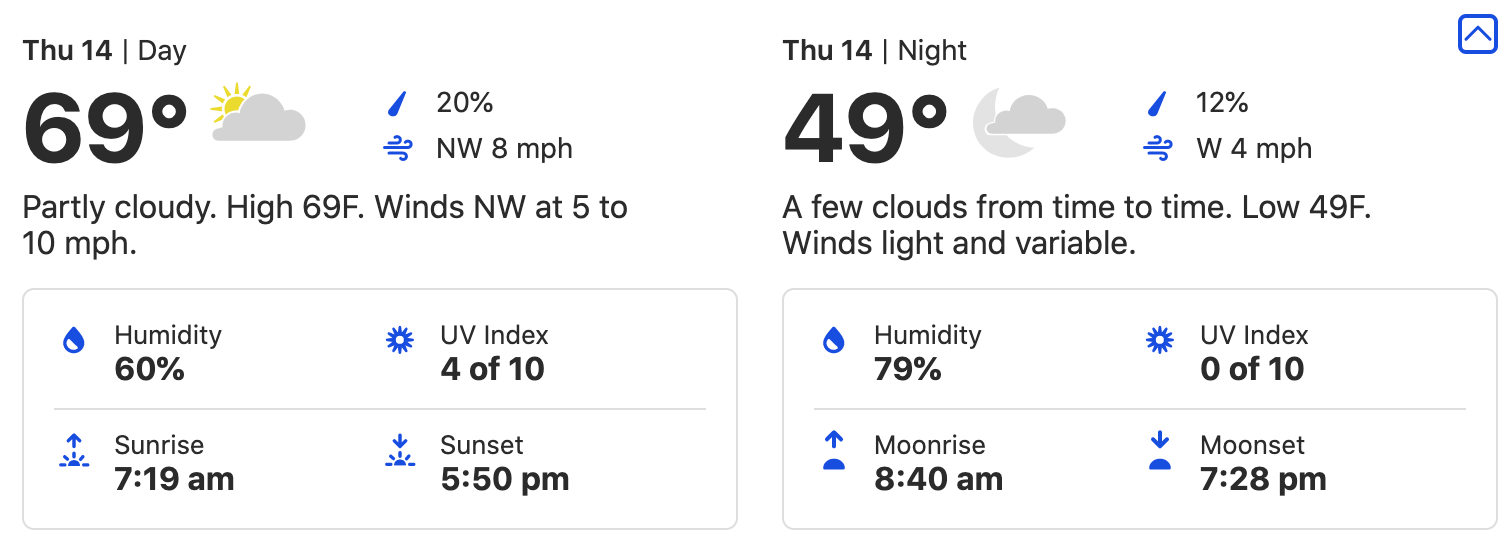
Task: Click the Moonrise icon
Action: click(x=834, y=451)
